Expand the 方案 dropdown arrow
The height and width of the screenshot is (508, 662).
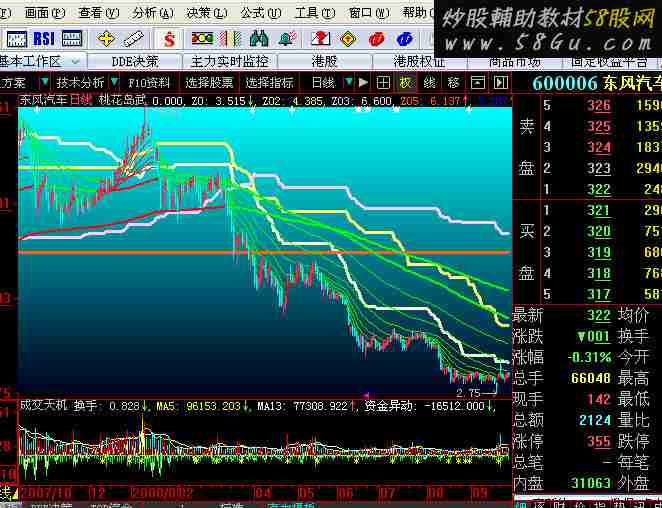pyautogui.click(x=45, y=82)
